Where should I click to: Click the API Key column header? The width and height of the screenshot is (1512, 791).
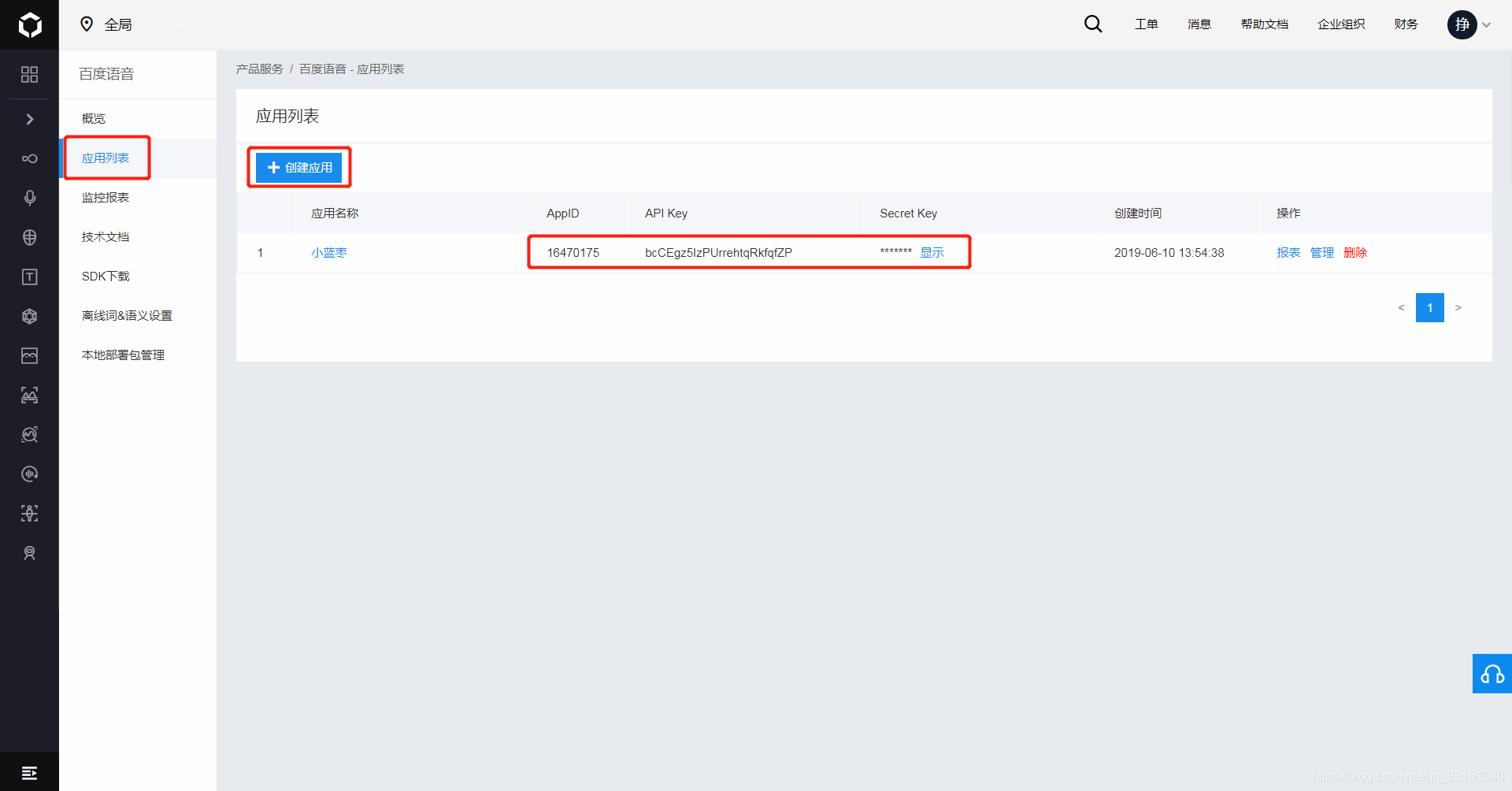666,214
